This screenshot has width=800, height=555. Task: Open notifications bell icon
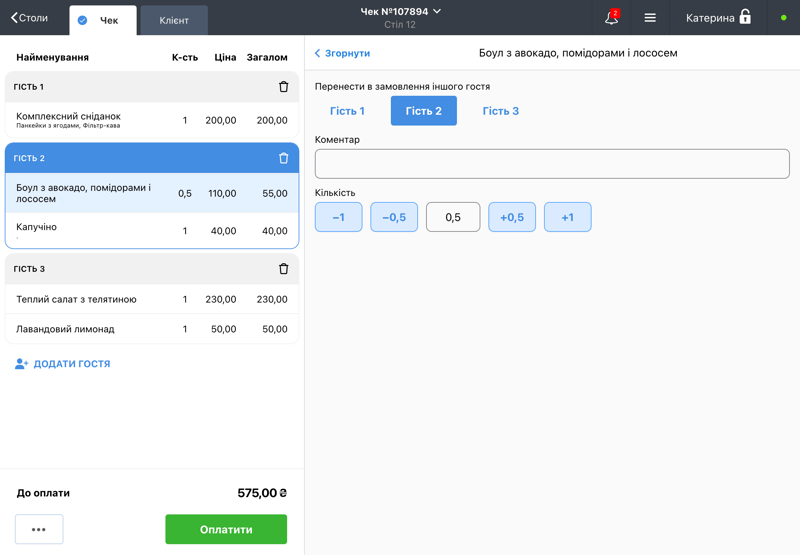(x=611, y=18)
